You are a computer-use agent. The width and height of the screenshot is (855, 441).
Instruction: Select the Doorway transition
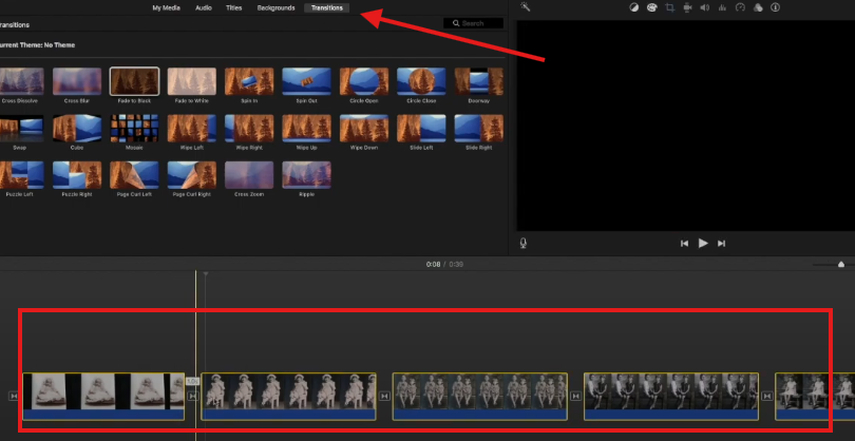(x=479, y=82)
